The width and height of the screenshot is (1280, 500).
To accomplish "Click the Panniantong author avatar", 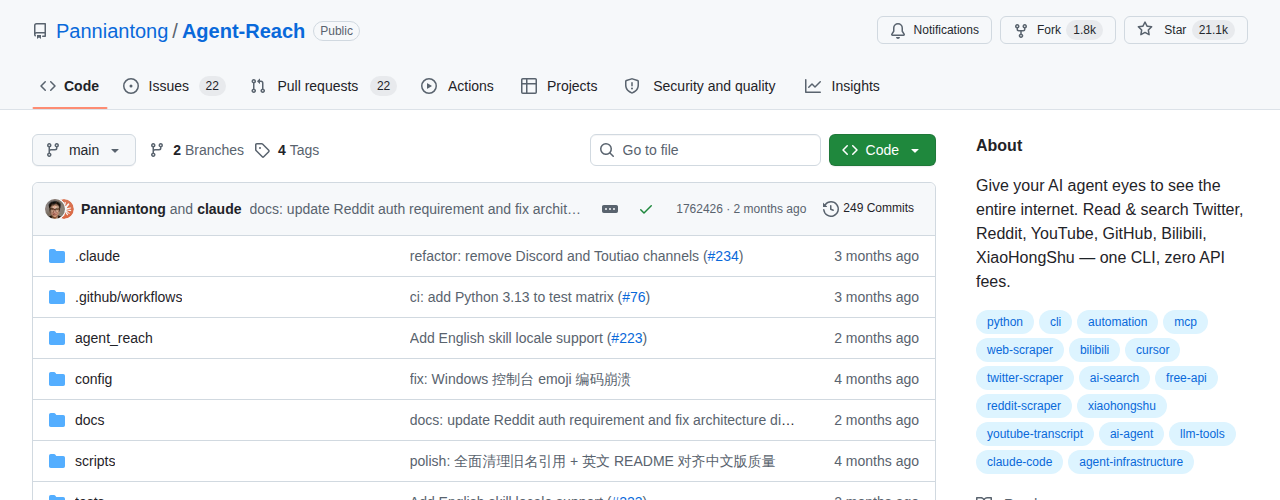I will point(55,209).
